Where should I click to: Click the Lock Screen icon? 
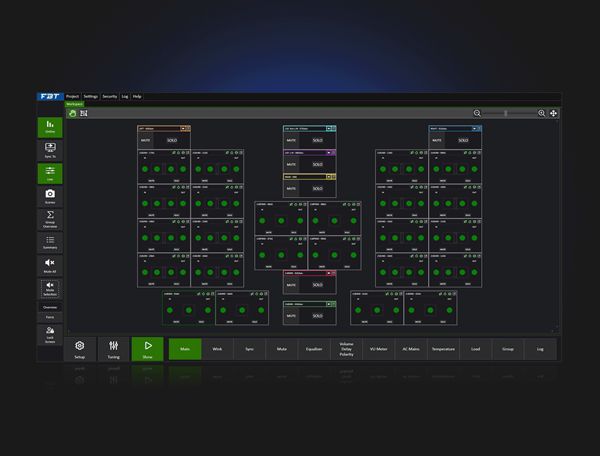(x=50, y=333)
